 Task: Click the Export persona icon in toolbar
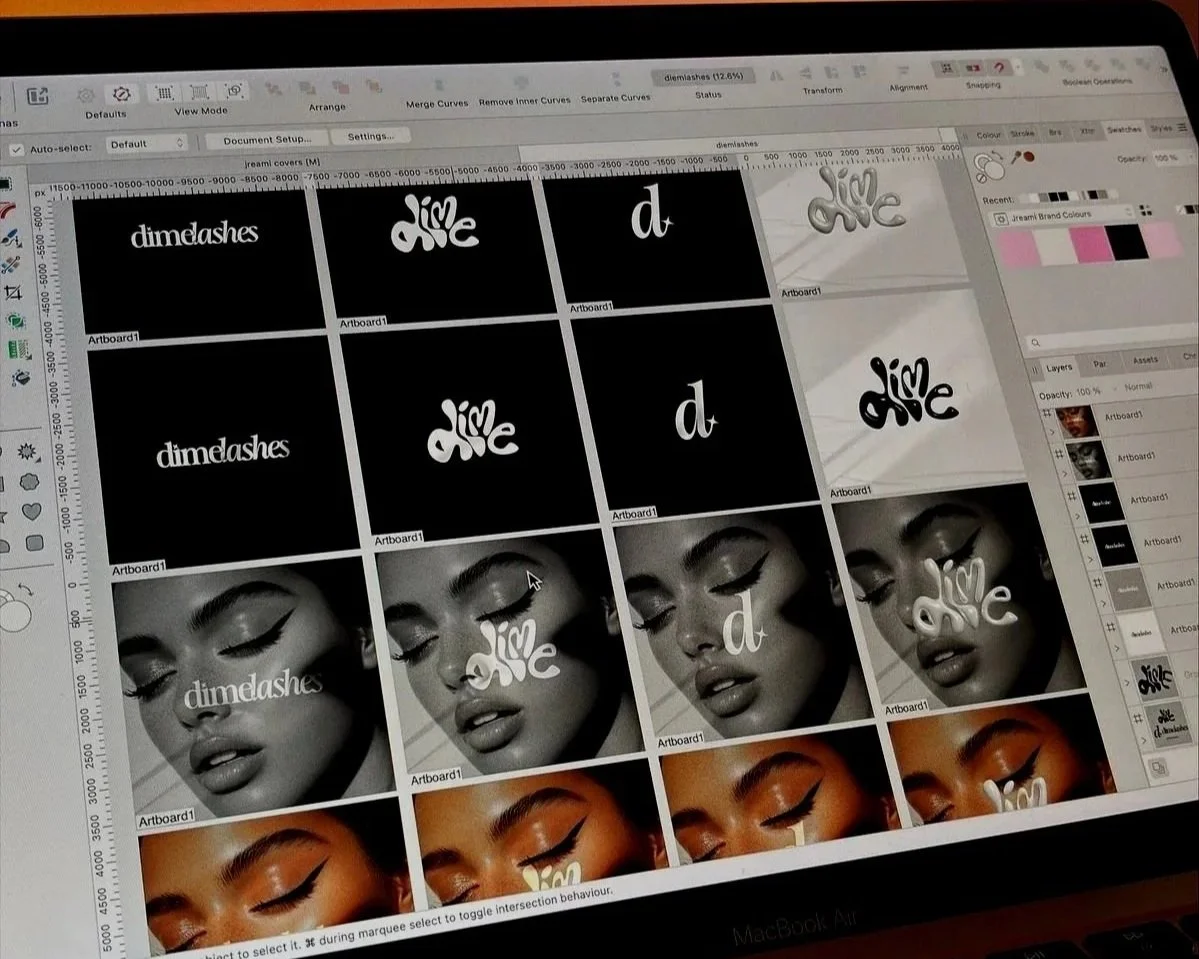pos(37,96)
